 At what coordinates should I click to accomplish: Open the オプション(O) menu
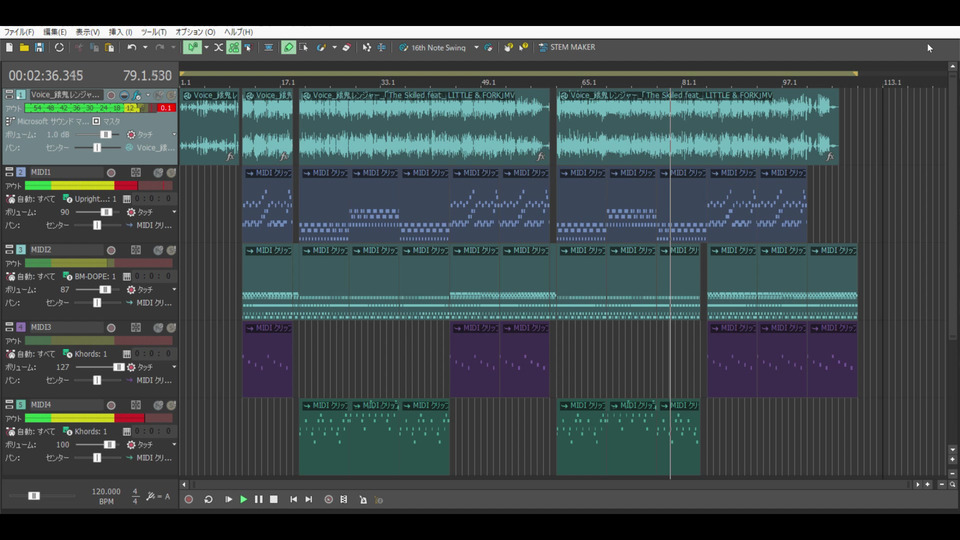tap(195, 32)
